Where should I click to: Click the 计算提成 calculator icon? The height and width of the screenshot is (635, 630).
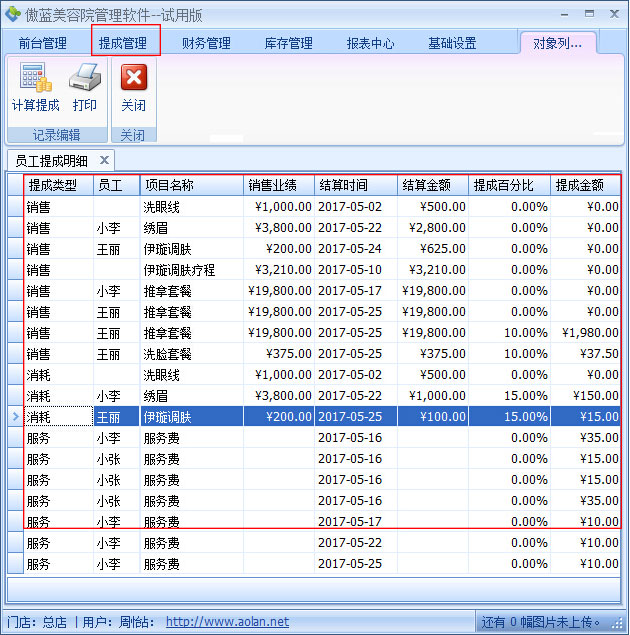[35, 80]
